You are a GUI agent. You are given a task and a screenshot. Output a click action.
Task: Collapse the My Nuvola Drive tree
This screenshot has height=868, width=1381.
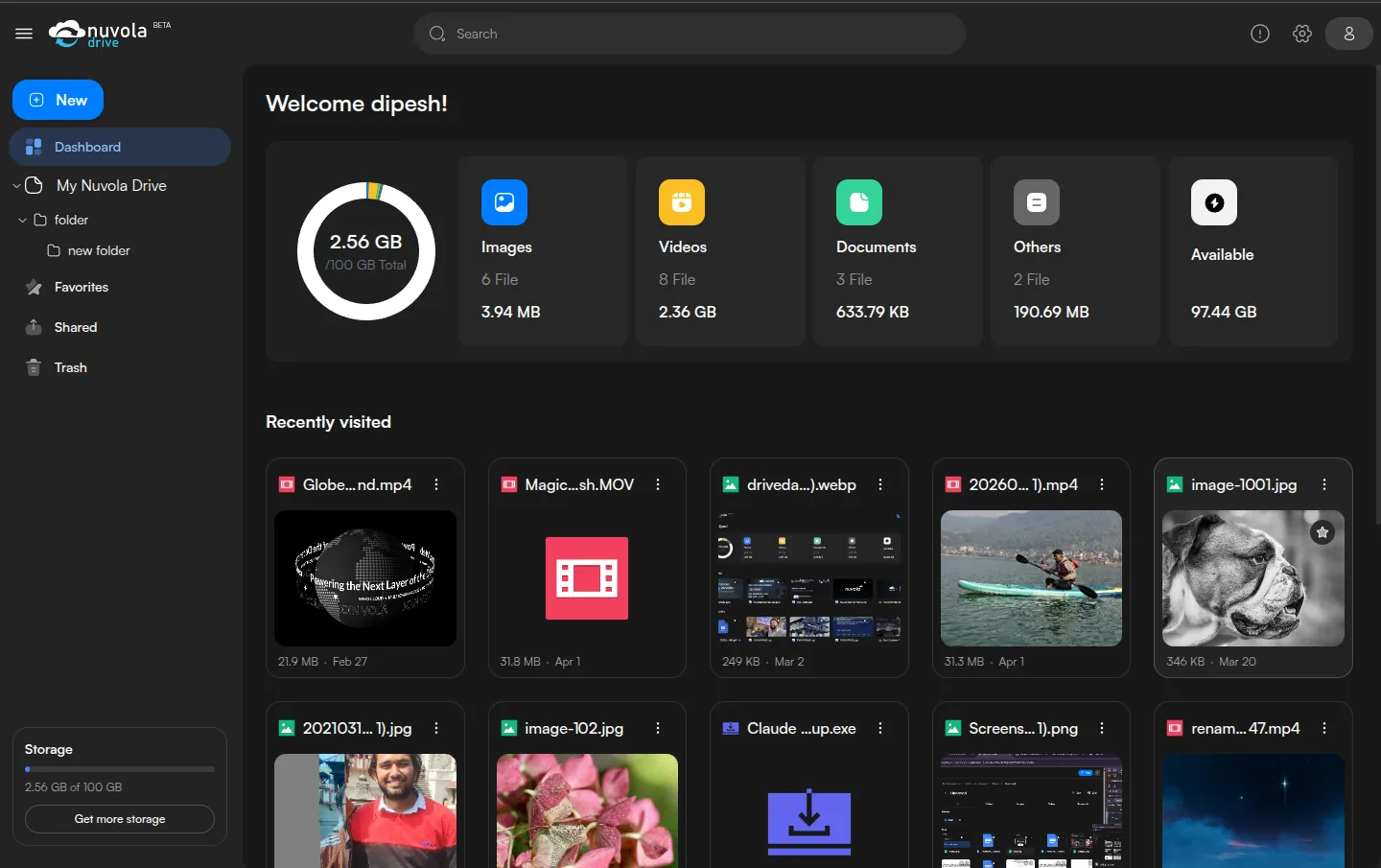(x=16, y=186)
